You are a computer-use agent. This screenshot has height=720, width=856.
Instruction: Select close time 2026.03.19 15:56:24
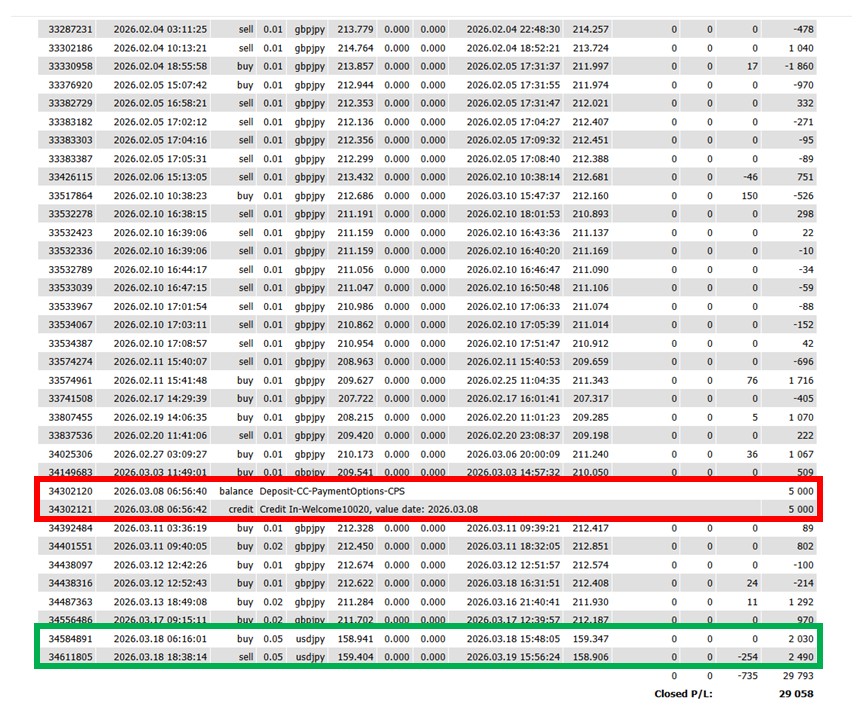513,657
